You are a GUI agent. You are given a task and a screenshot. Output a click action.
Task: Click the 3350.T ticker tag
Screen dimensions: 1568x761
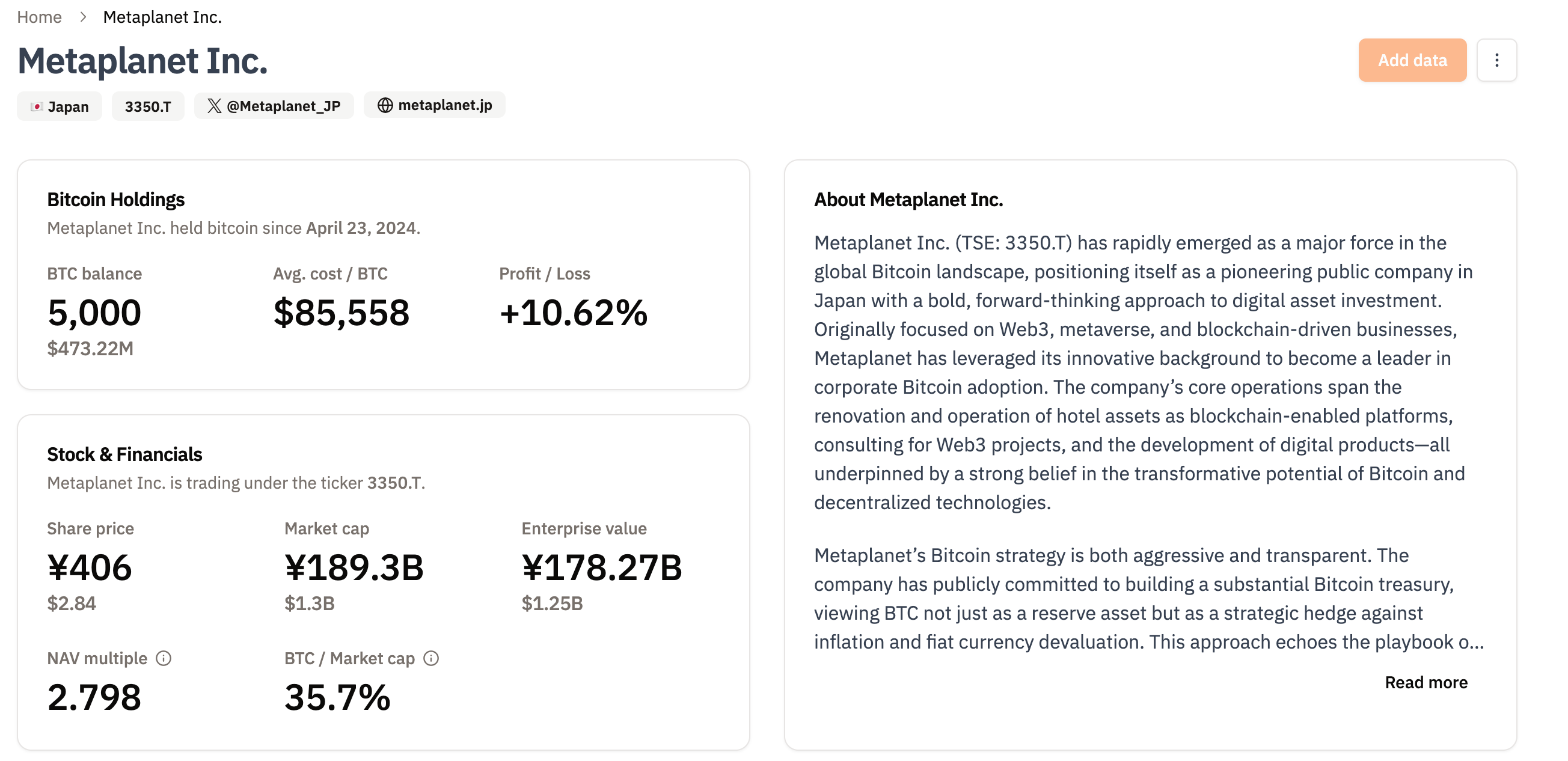[x=148, y=106]
